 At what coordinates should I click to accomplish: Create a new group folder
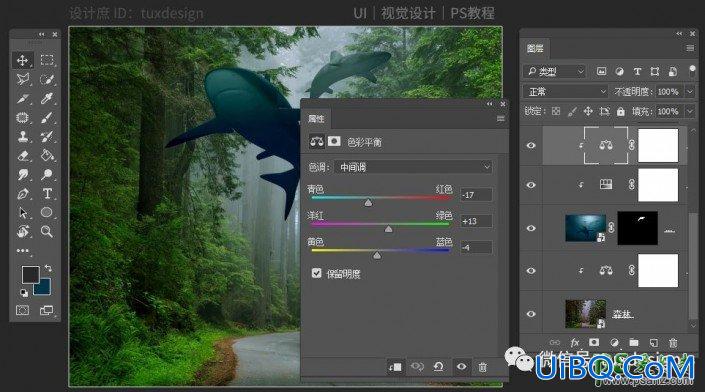(x=634, y=343)
